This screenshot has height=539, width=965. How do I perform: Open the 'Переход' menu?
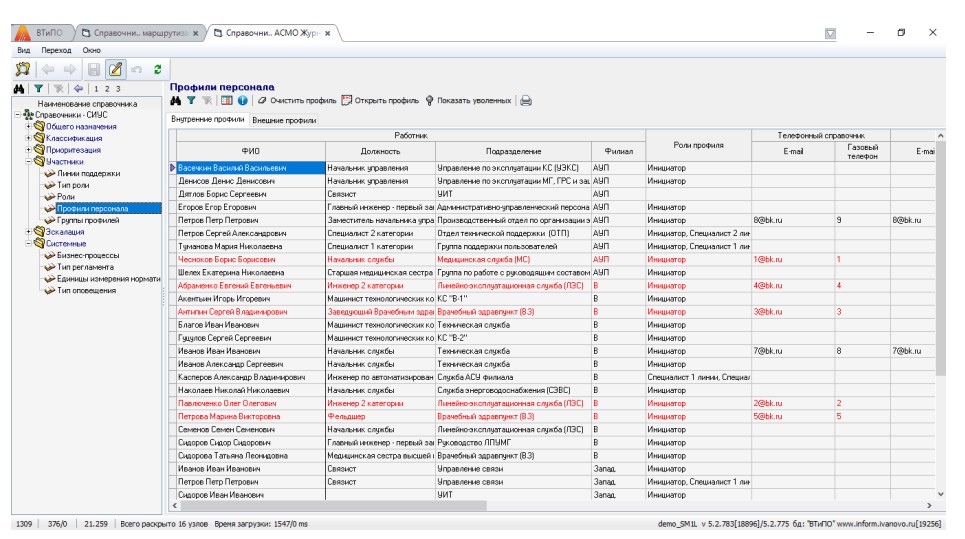coord(57,50)
